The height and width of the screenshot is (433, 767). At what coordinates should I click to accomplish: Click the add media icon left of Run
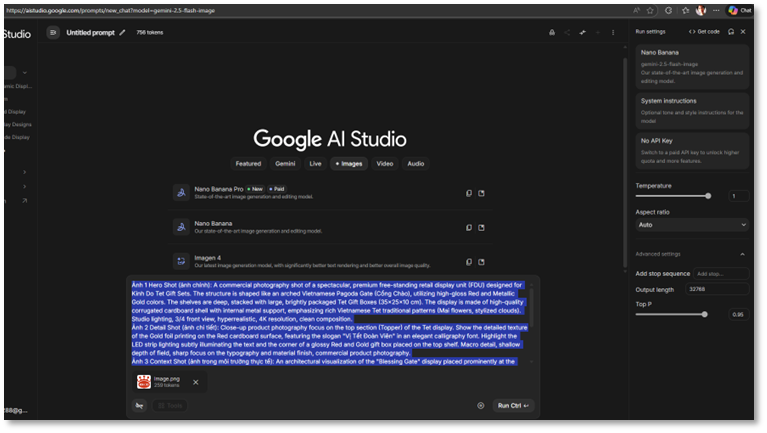(x=481, y=405)
